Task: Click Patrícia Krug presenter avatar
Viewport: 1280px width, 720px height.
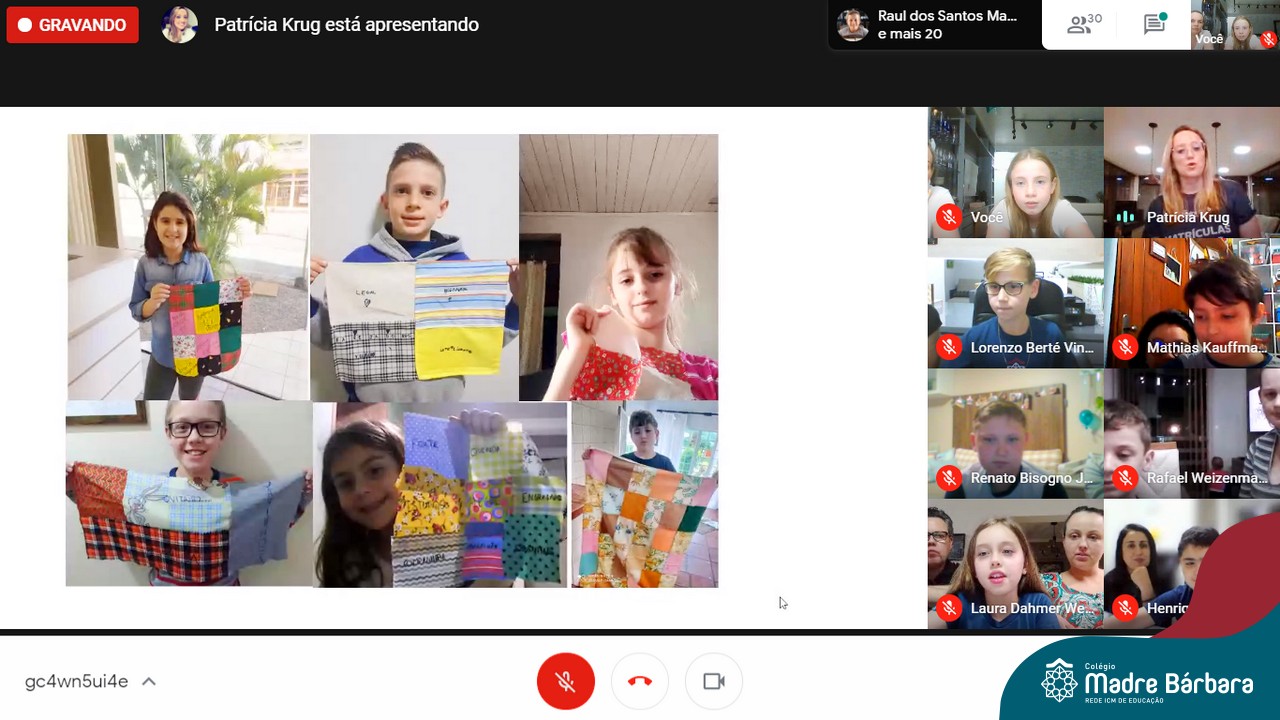Action: pyautogui.click(x=180, y=25)
